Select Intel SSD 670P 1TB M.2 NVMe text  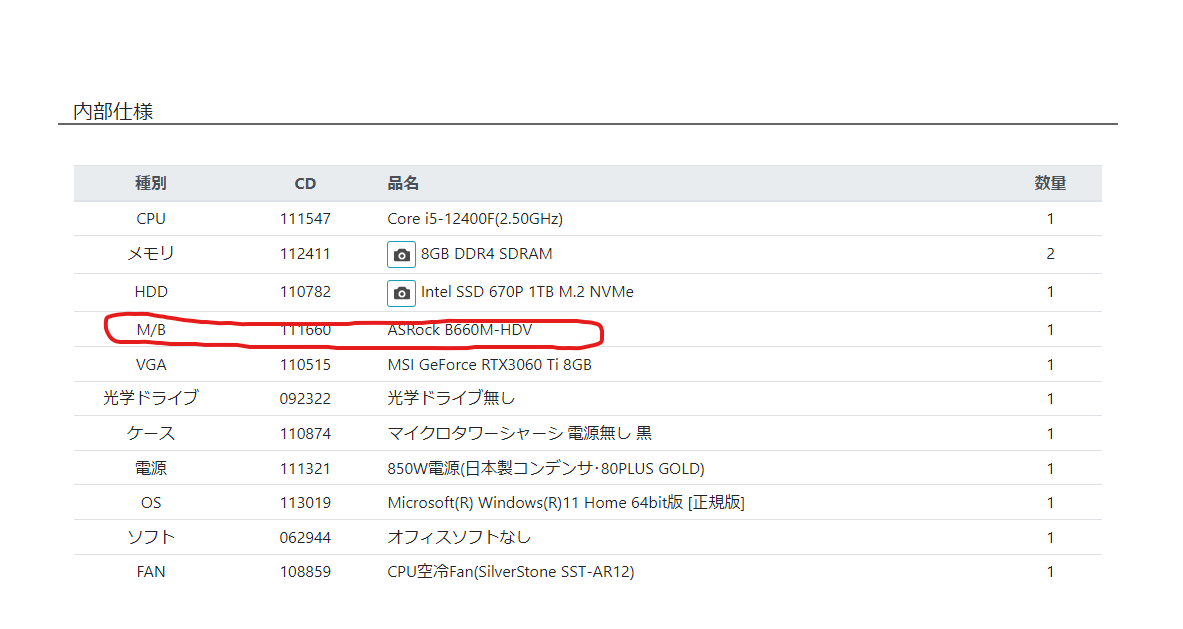click(527, 292)
